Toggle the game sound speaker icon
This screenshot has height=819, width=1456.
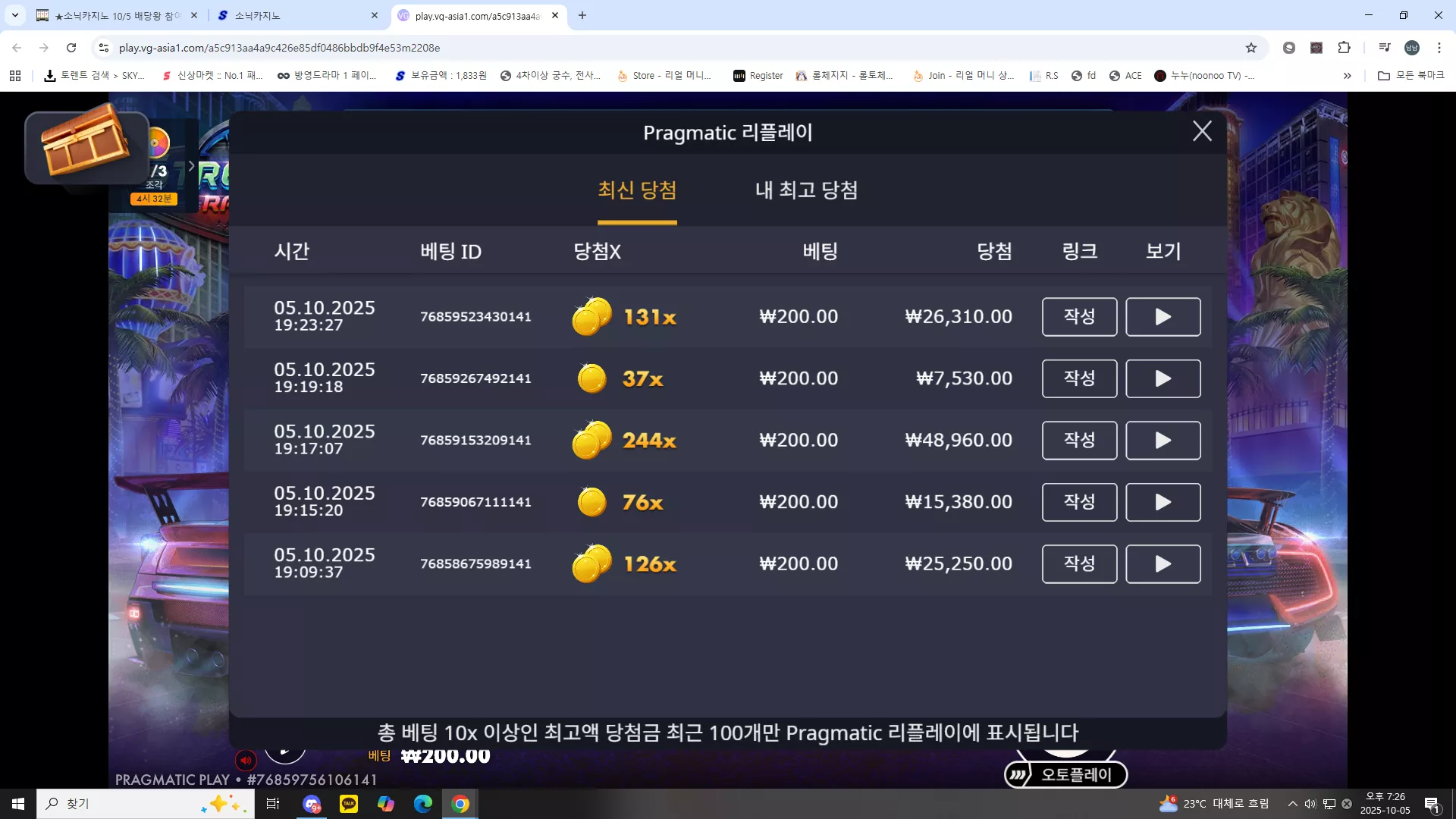pos(245,760)
